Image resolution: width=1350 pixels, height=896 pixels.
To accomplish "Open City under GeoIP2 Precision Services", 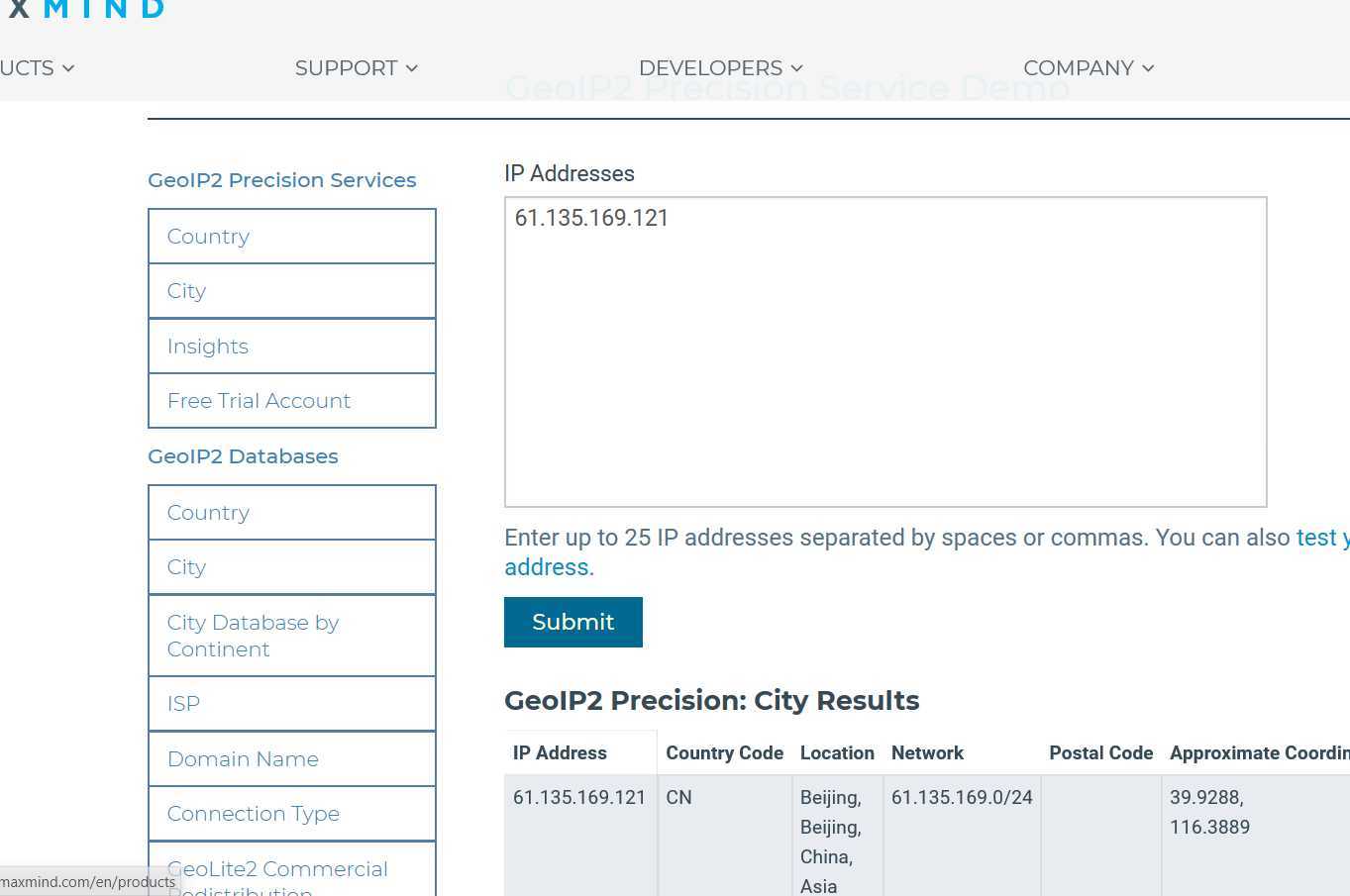I will pos(292,291).
